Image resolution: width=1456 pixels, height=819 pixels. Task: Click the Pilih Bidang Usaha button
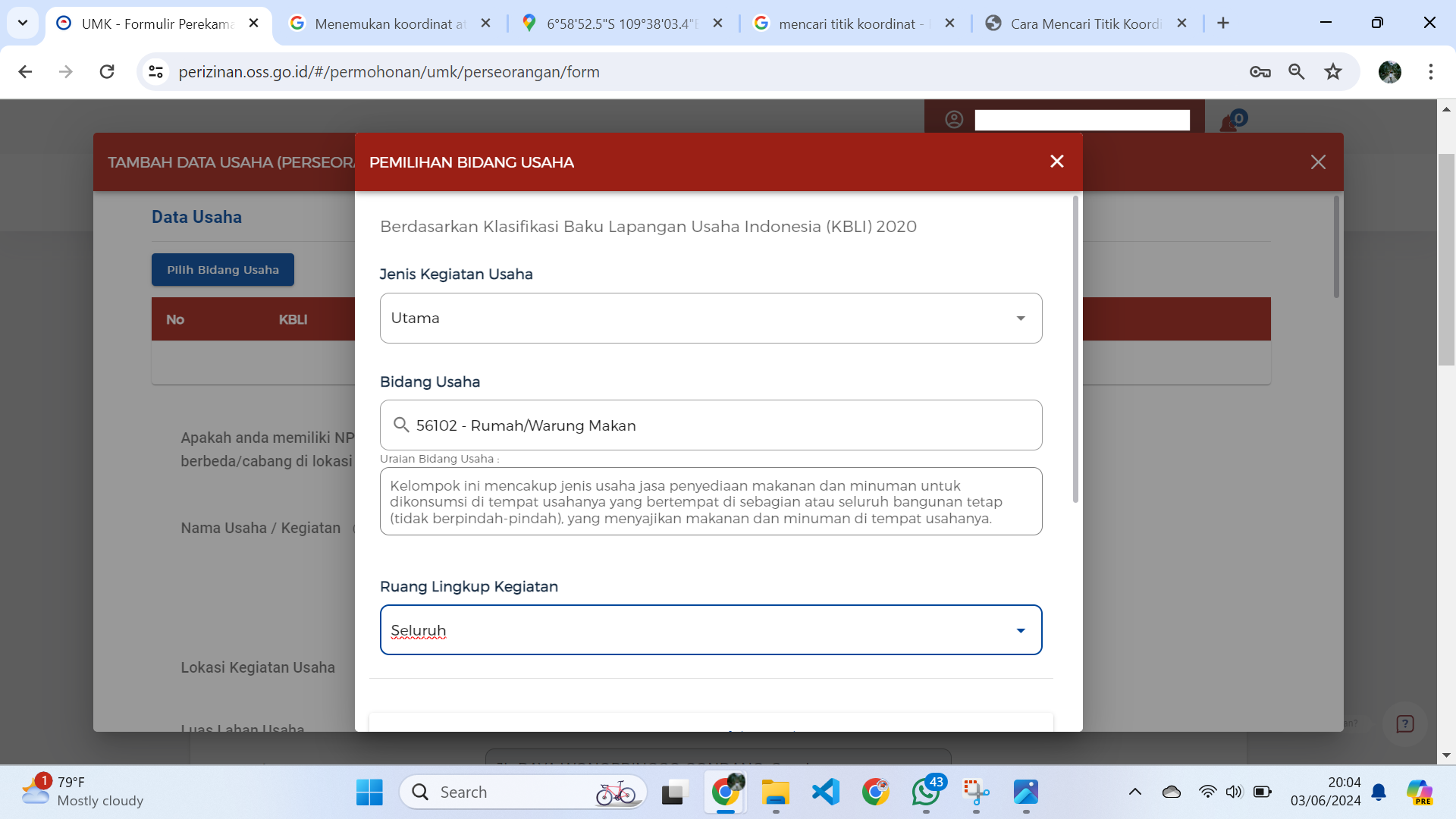(223, 269)
